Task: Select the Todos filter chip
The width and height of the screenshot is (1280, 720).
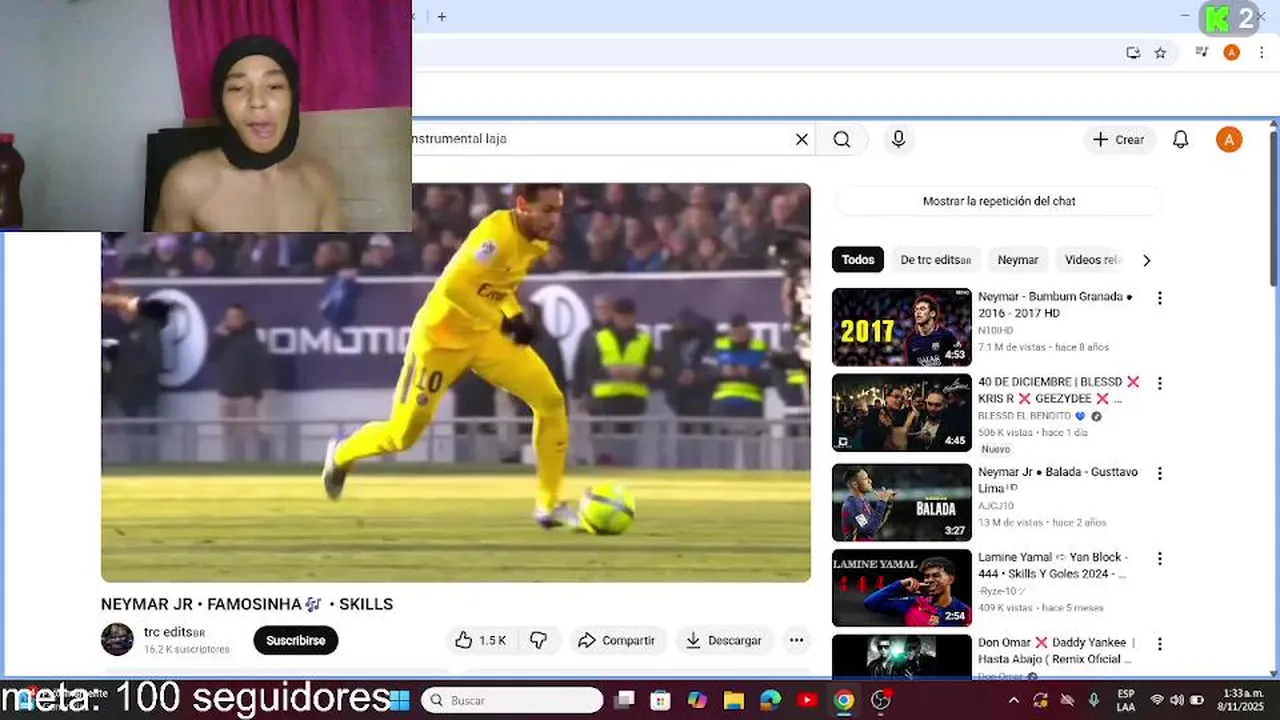Action: [x=858, y=260]
